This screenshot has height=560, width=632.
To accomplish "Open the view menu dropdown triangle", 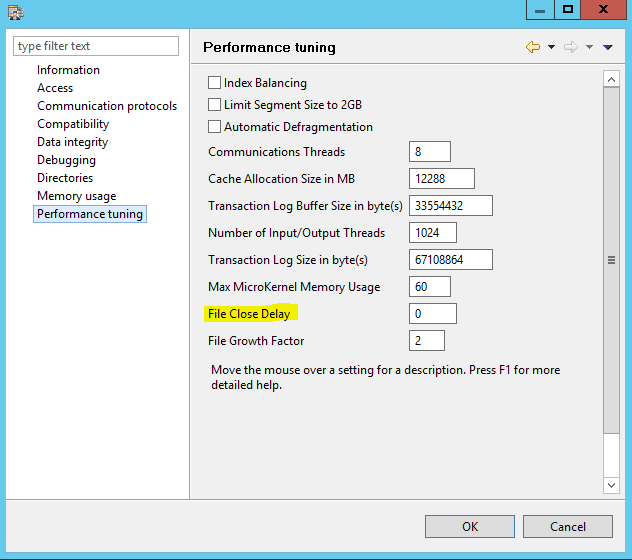I will click(x=607, y=48).
